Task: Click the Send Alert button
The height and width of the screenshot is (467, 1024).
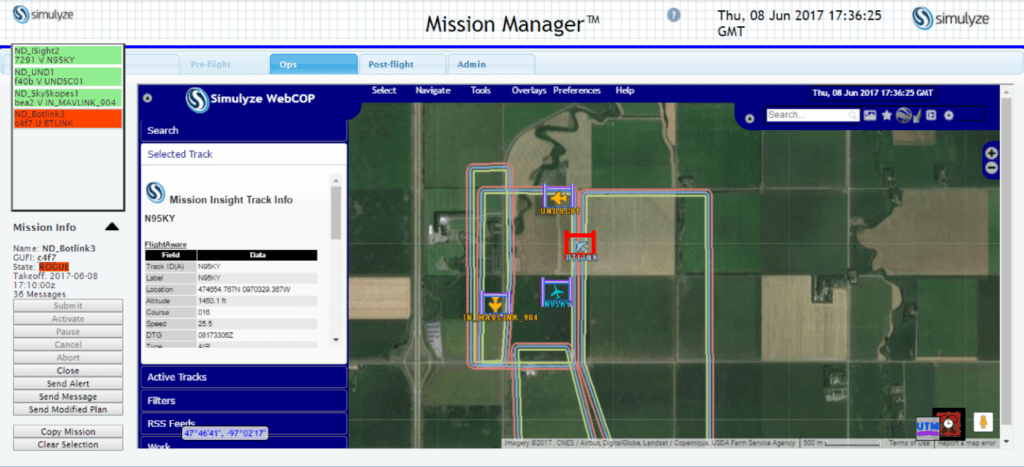Action: (68, 383)
